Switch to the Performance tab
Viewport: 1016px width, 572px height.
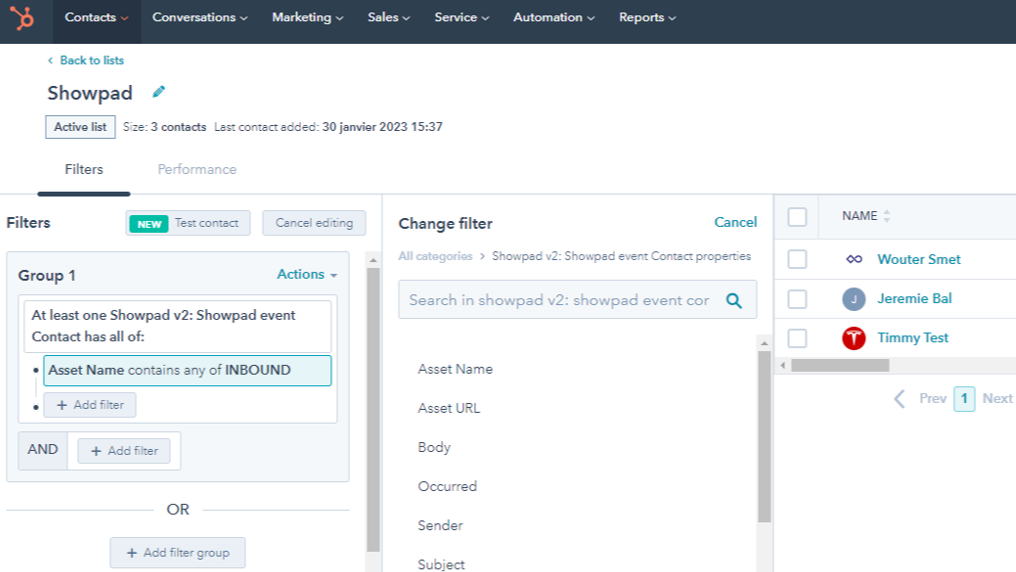point(197,170)
